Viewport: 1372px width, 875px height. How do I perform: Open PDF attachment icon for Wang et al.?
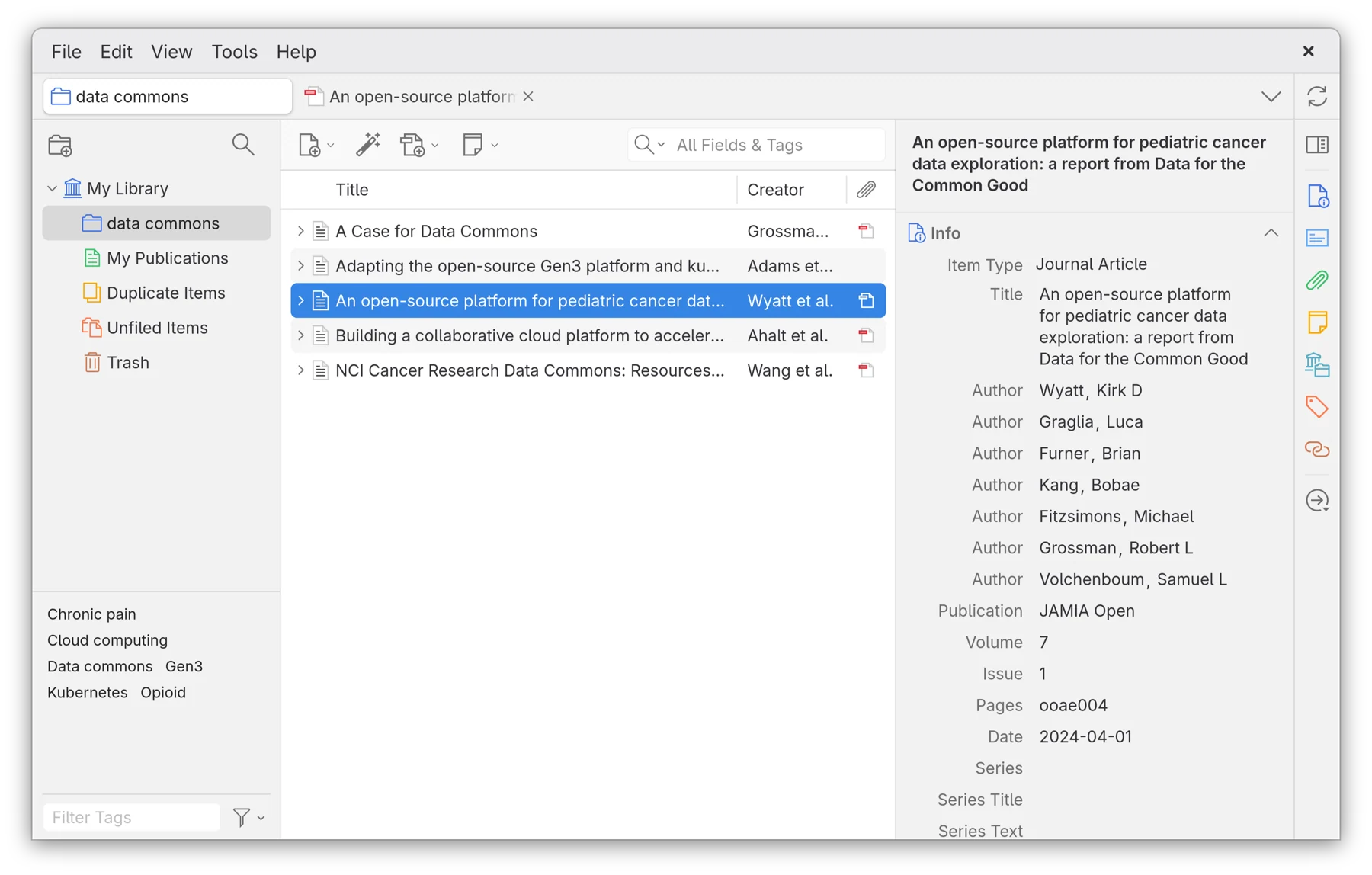(x=866, y=370)
